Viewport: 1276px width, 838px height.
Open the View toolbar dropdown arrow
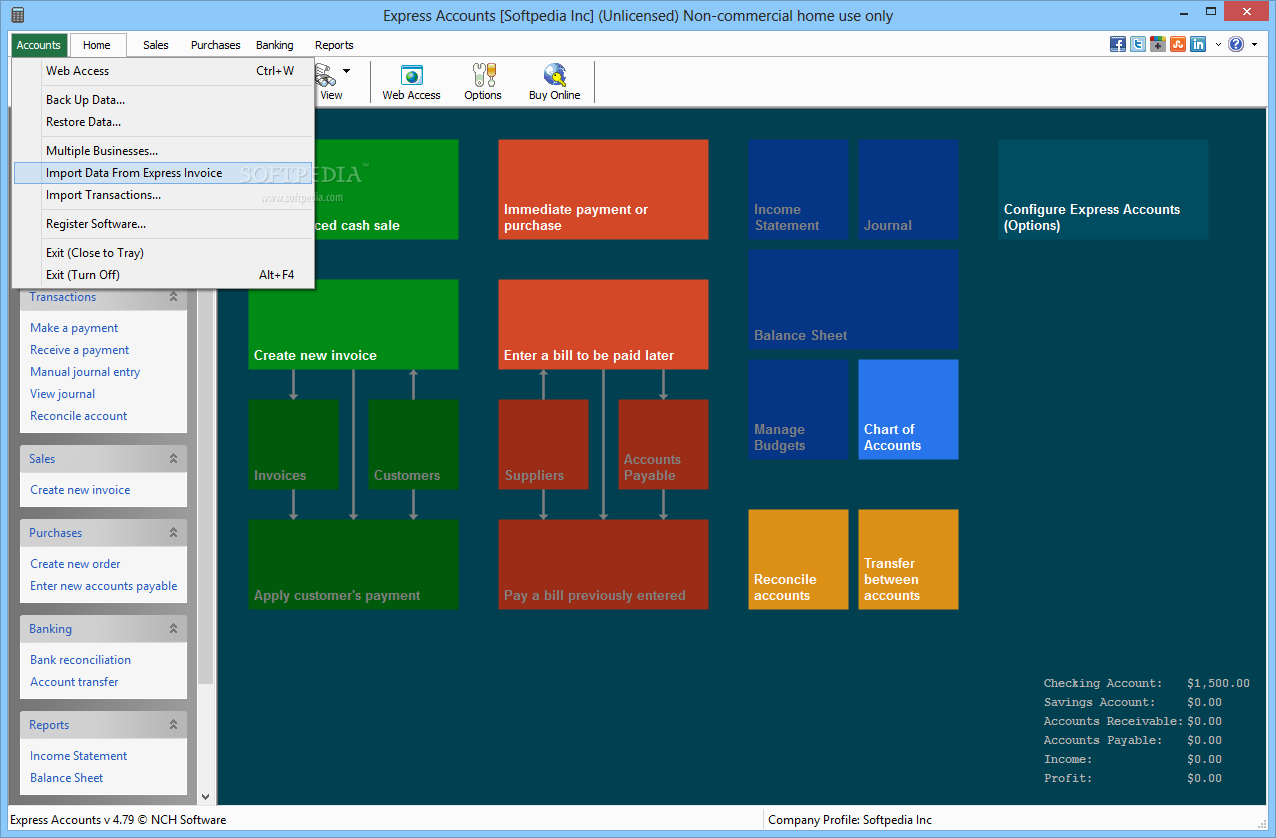click(x=346, y=71)
